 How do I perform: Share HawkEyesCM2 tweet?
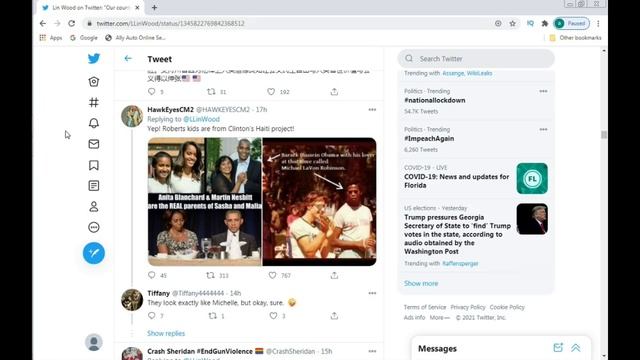point(334,276)
